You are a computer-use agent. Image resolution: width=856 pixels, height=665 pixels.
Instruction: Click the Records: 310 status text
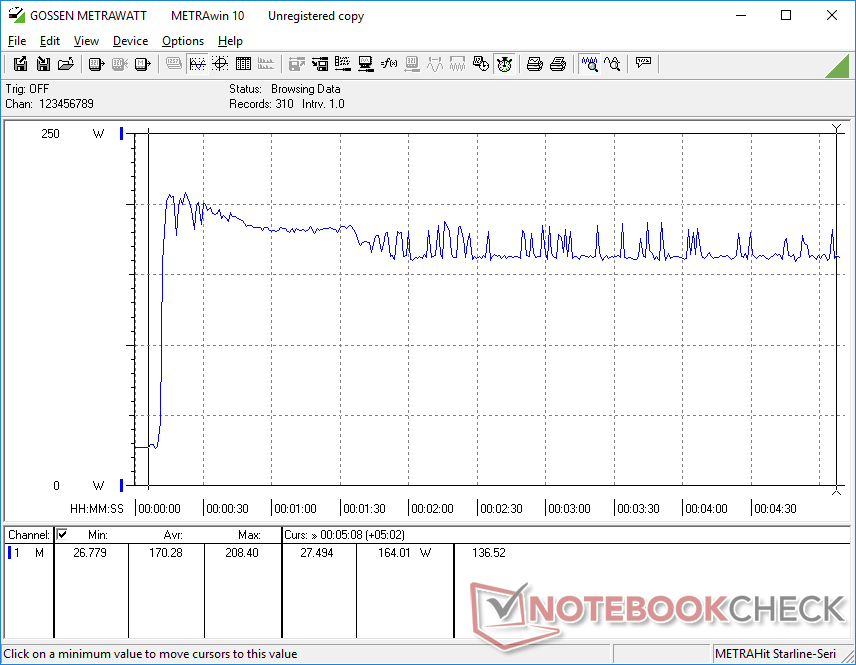261,104
